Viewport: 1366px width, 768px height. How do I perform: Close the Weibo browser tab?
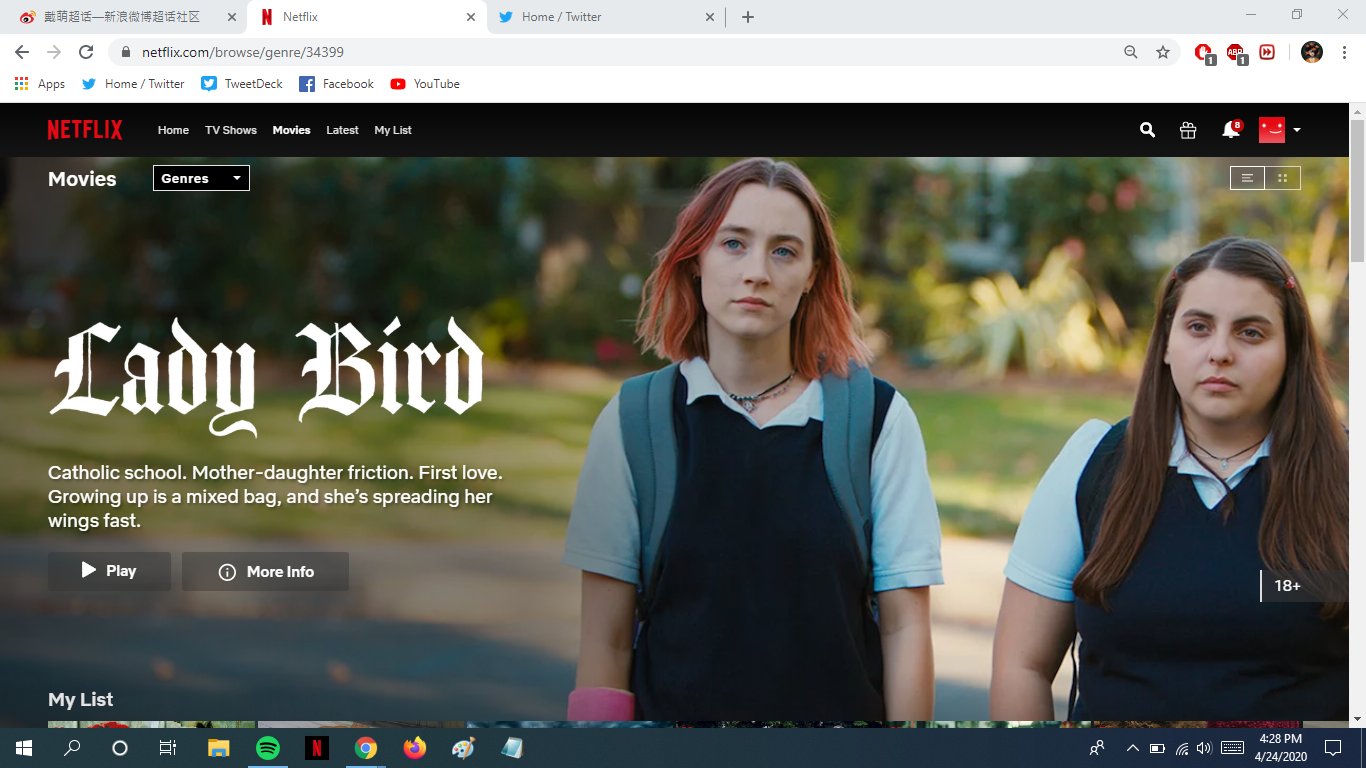click(x=232, y=17)
